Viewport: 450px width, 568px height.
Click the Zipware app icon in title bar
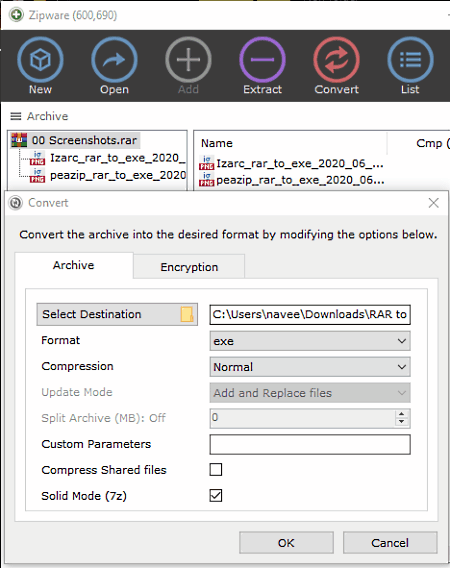(x=16, y=15)
